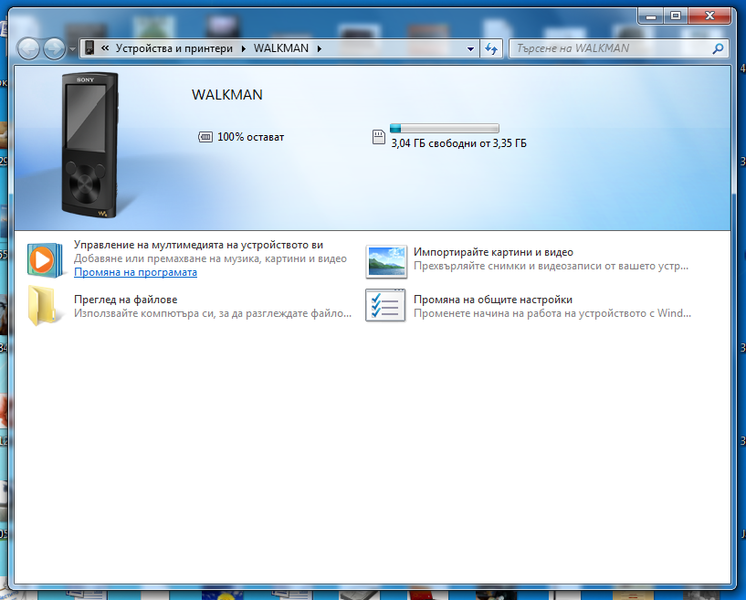
Task: Click the Forward navigation arrow button
Action: pyautogui.click(x=54, y=48)
